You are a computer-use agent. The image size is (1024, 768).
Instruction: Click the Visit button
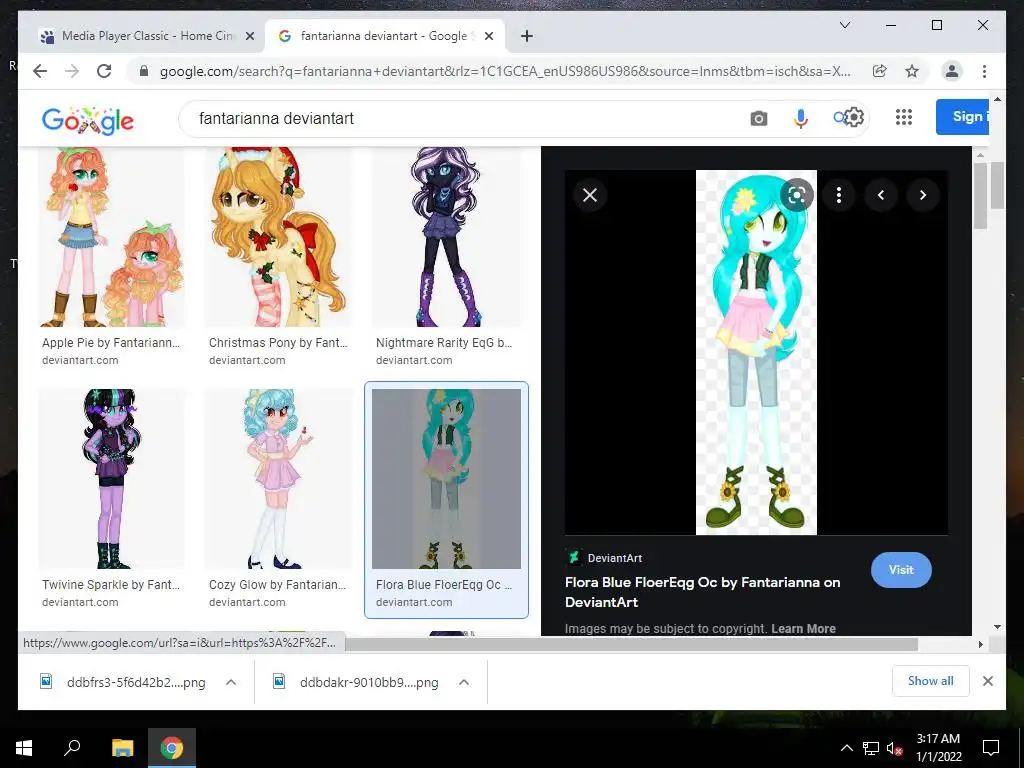coord(901,569)
